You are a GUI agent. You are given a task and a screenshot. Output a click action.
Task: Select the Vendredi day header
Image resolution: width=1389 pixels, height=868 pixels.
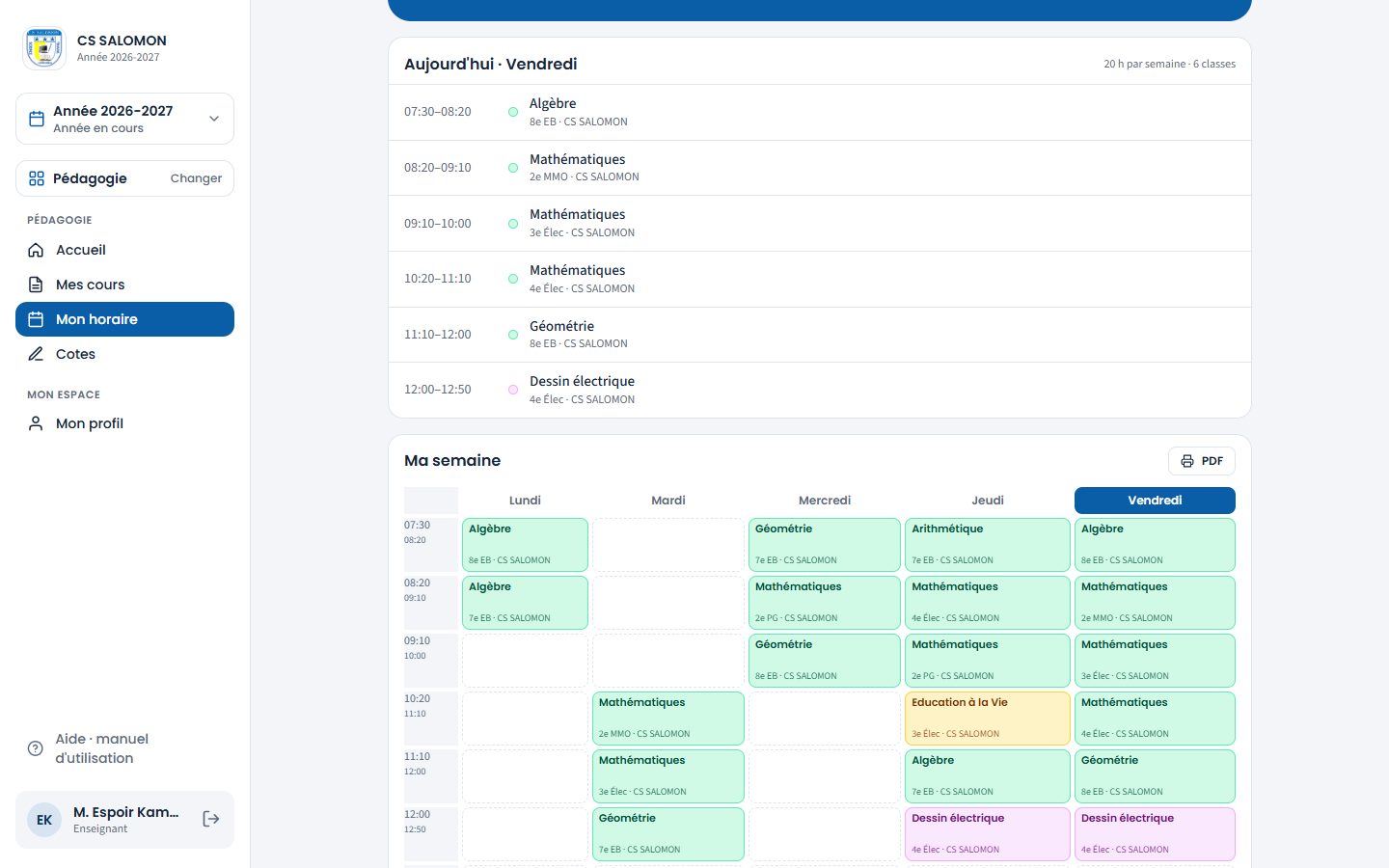(x=1155, y=501)
